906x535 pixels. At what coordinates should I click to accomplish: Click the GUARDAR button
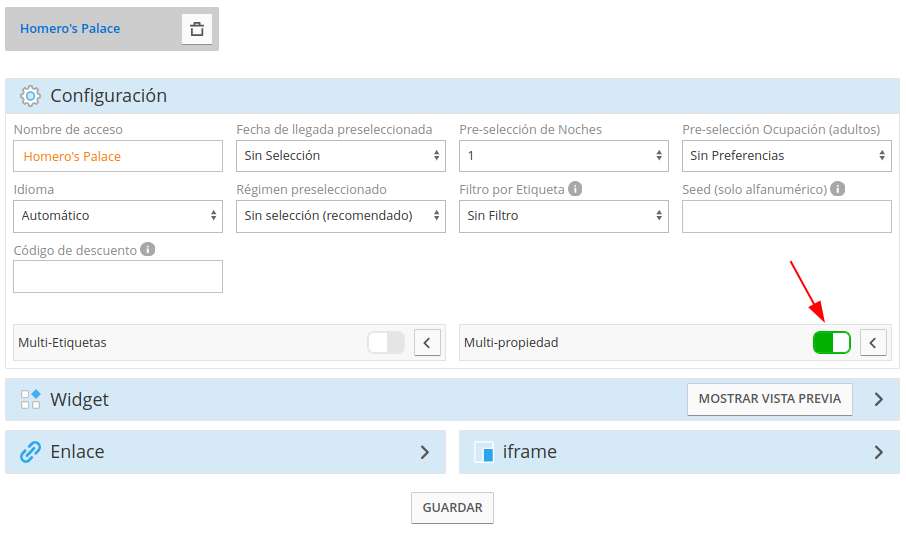coord(452,508)
